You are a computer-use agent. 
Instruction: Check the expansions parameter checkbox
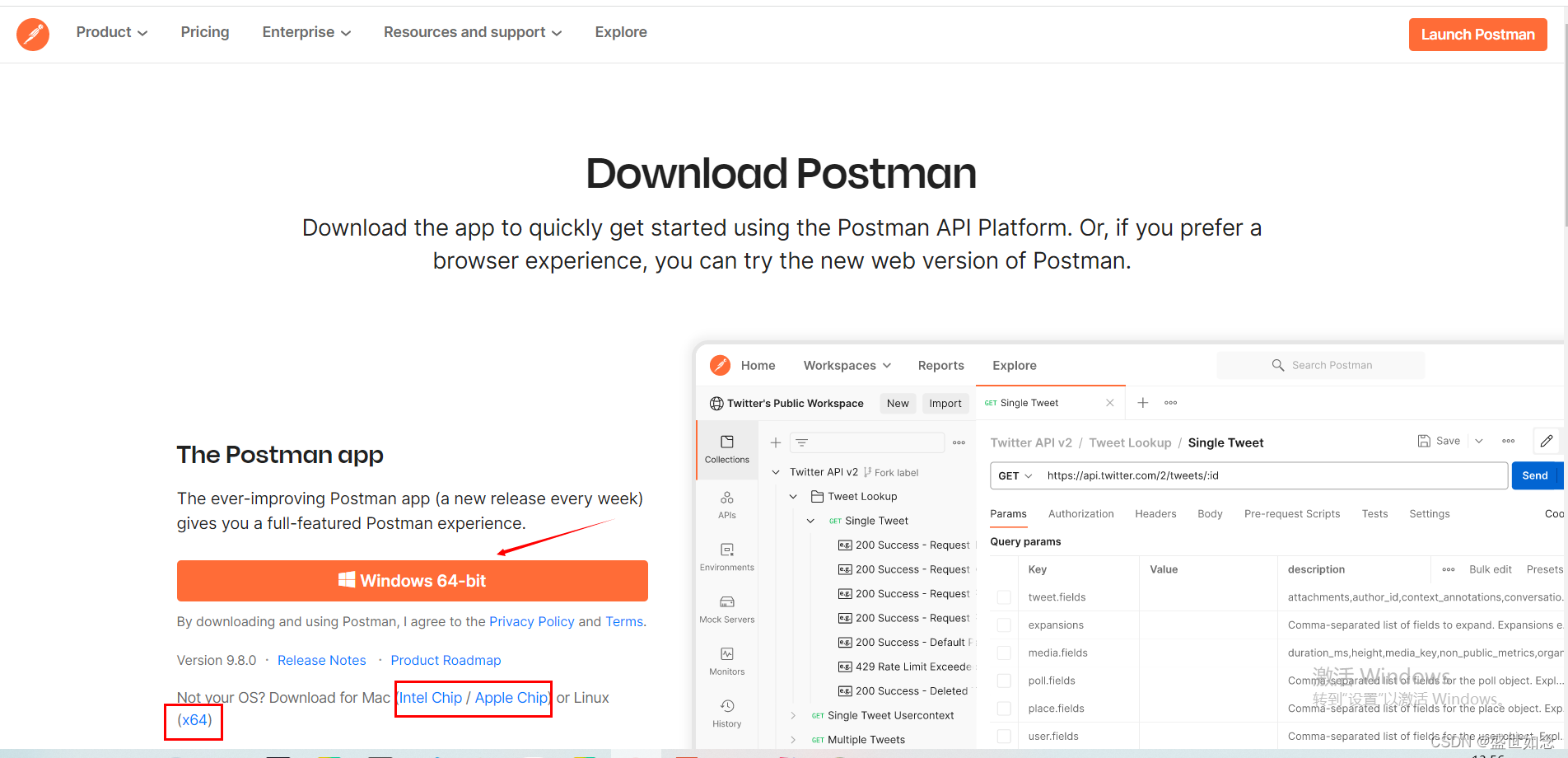click(1004, 625)
